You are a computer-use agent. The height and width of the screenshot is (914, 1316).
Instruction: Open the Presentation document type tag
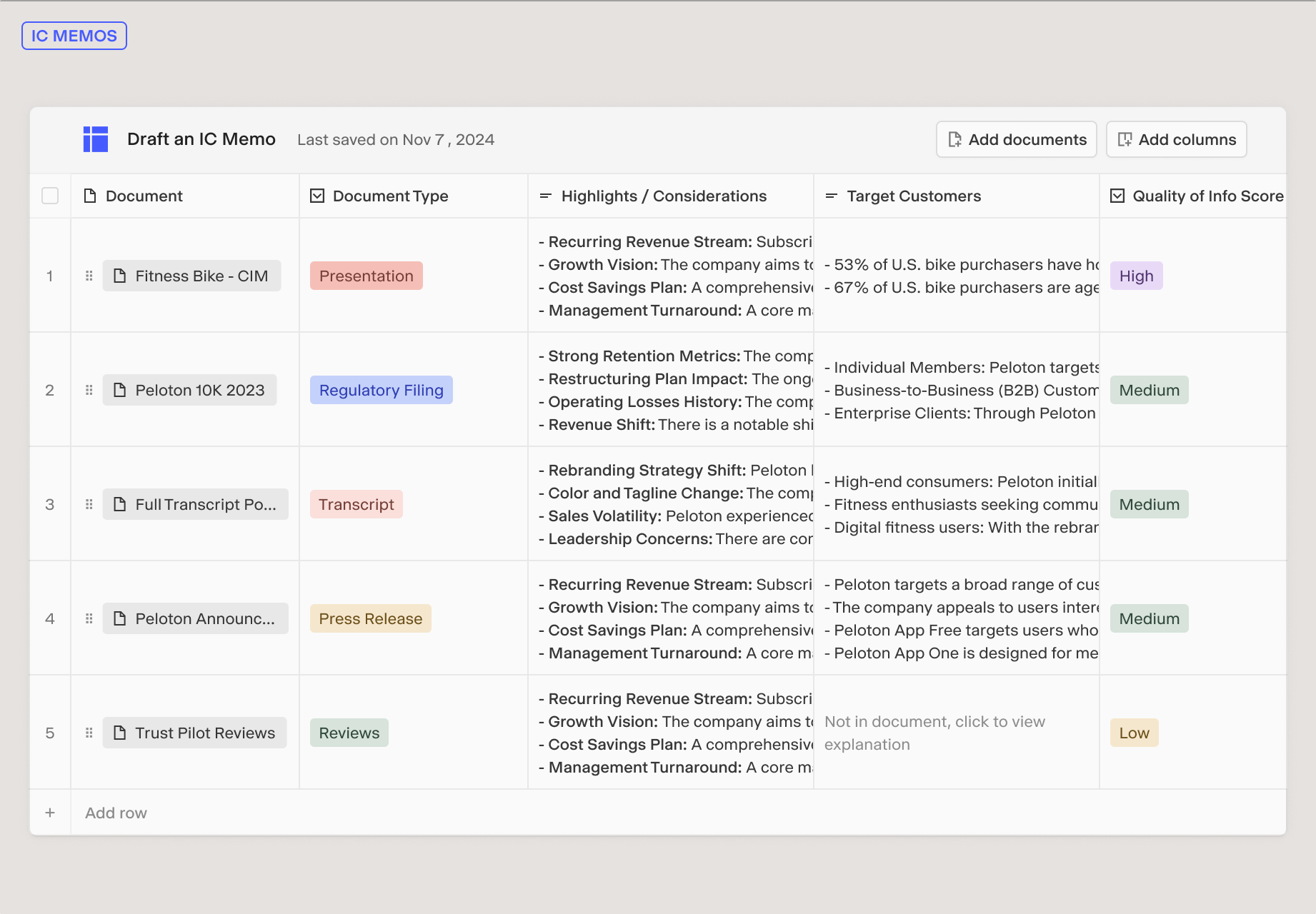[x=366, y=276]
